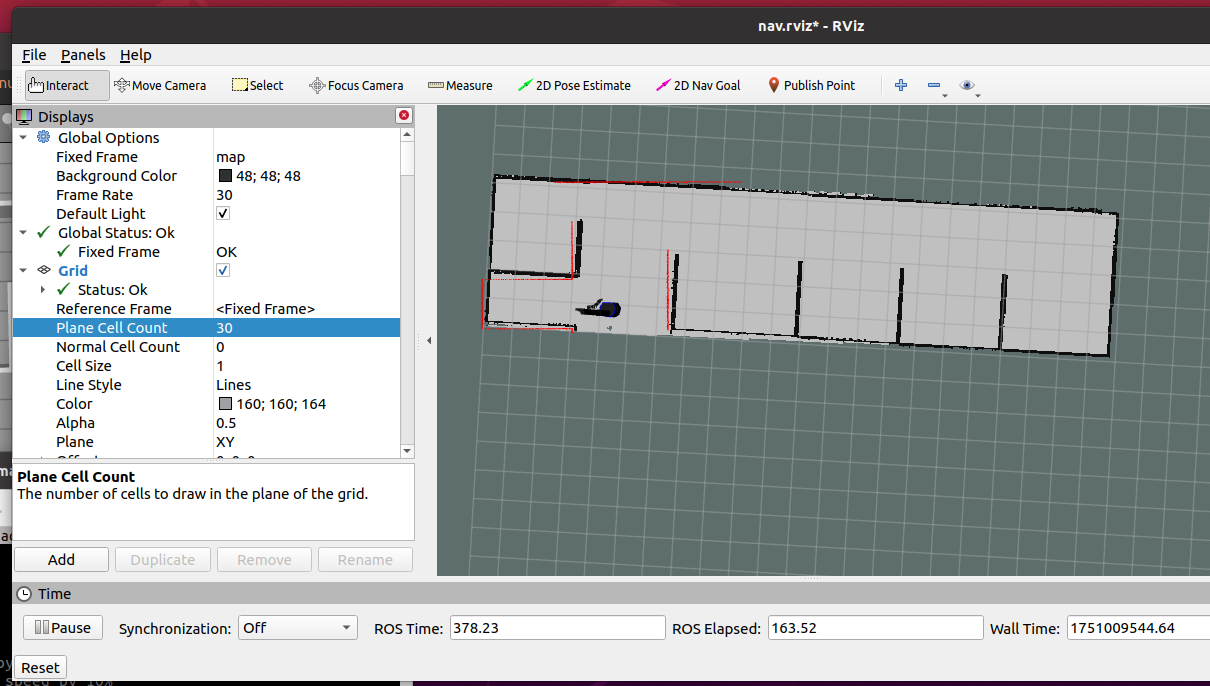
Task: Click the blue plus add-tool icon
Action: pyautogui.click(x=901, y=85)
